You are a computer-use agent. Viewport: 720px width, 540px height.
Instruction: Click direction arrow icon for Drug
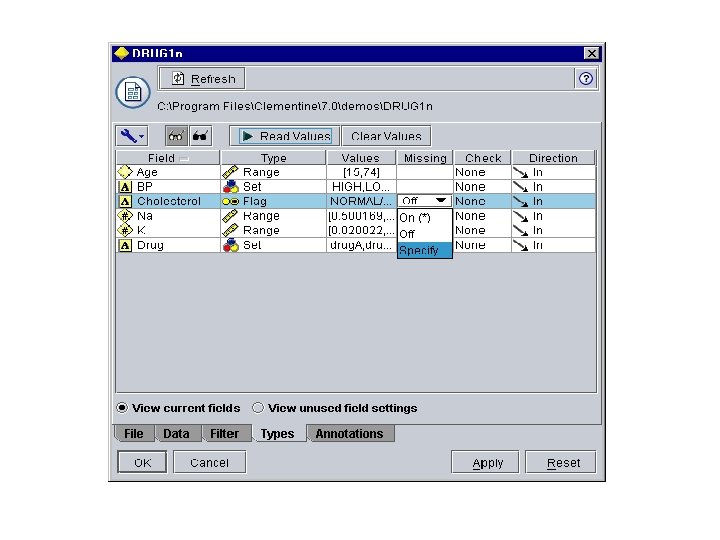coord(521,246)
